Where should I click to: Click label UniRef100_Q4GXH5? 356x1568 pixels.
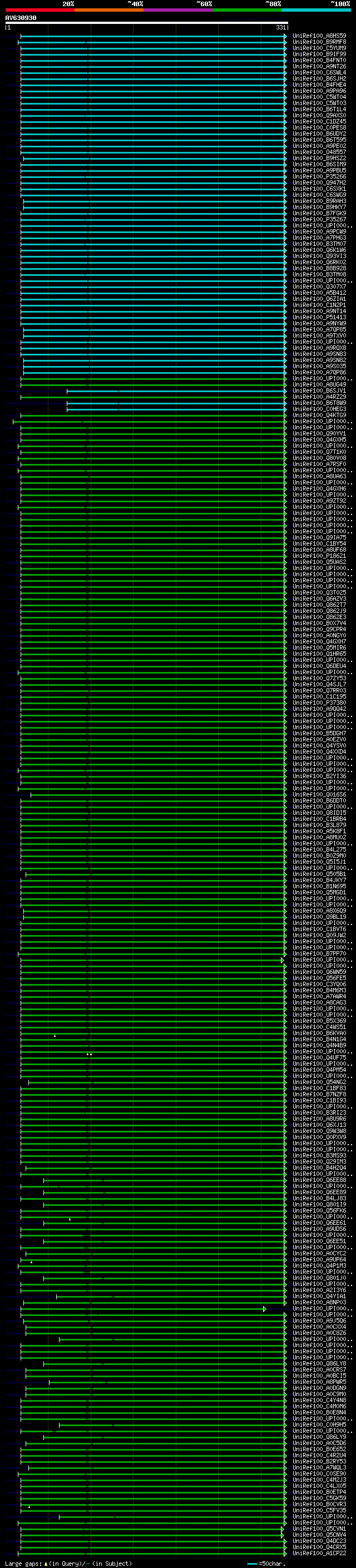319,439
